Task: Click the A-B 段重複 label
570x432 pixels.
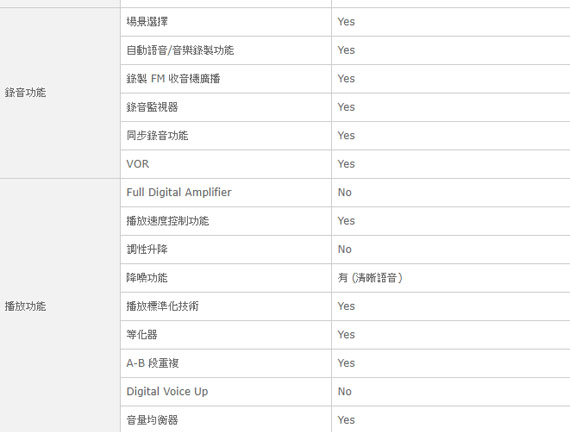Action: [x=153, y=363]
